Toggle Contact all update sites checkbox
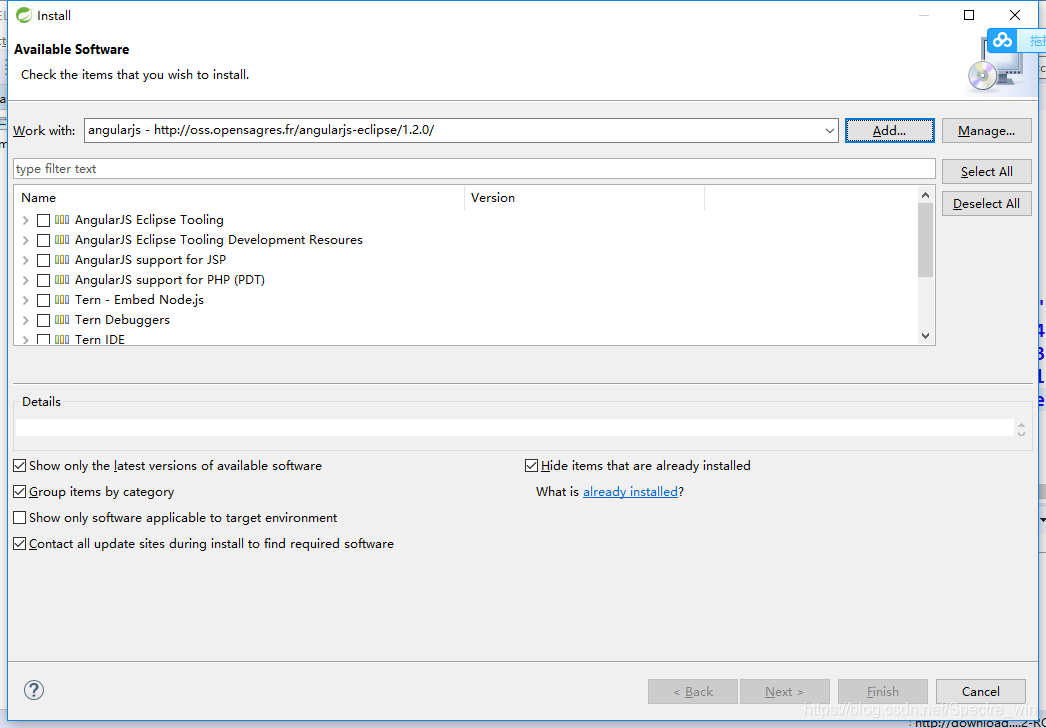Screen dimensions: 1046x728 20,544
